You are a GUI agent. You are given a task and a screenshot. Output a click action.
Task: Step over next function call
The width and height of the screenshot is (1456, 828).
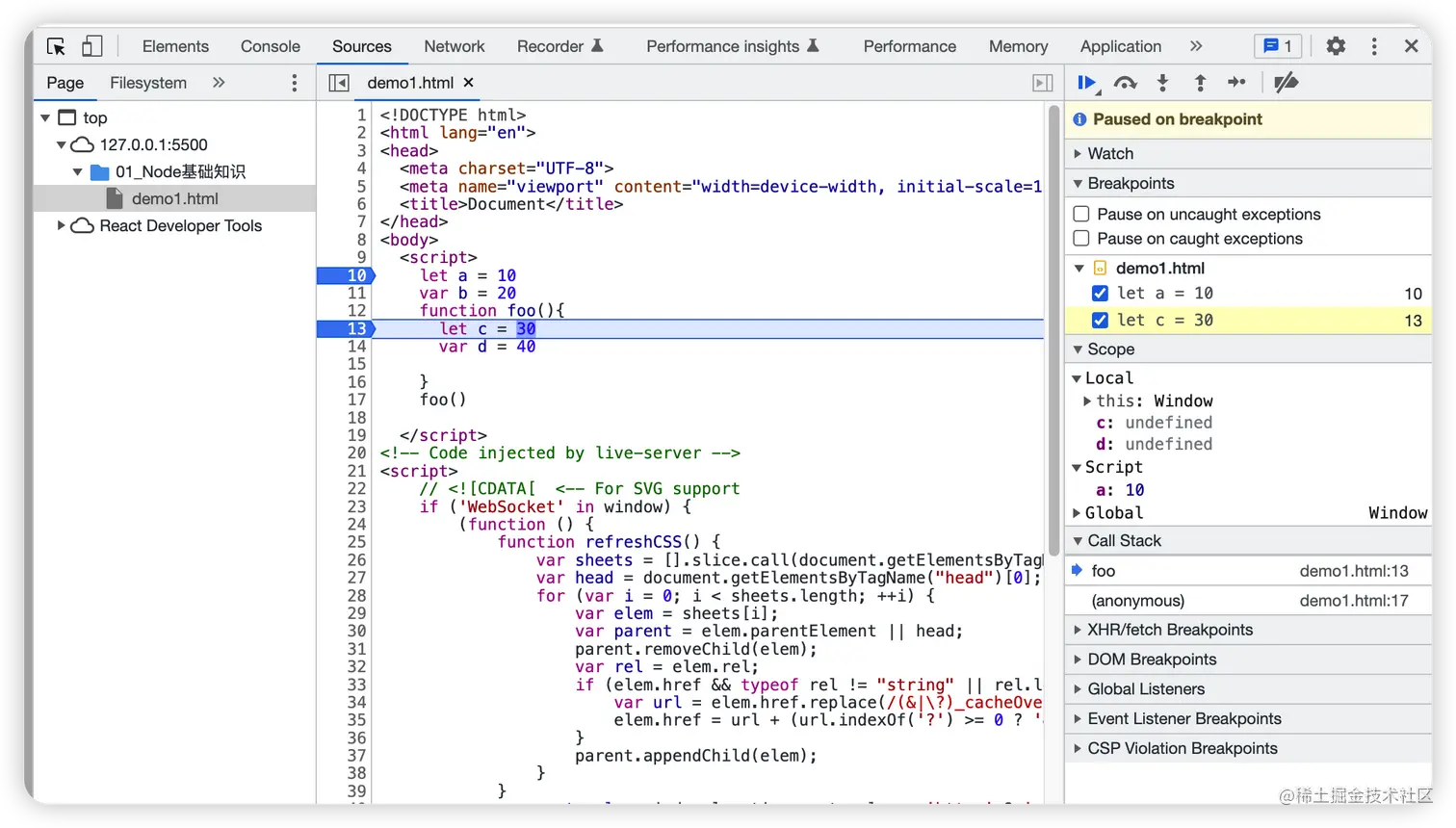[1125, 83]
